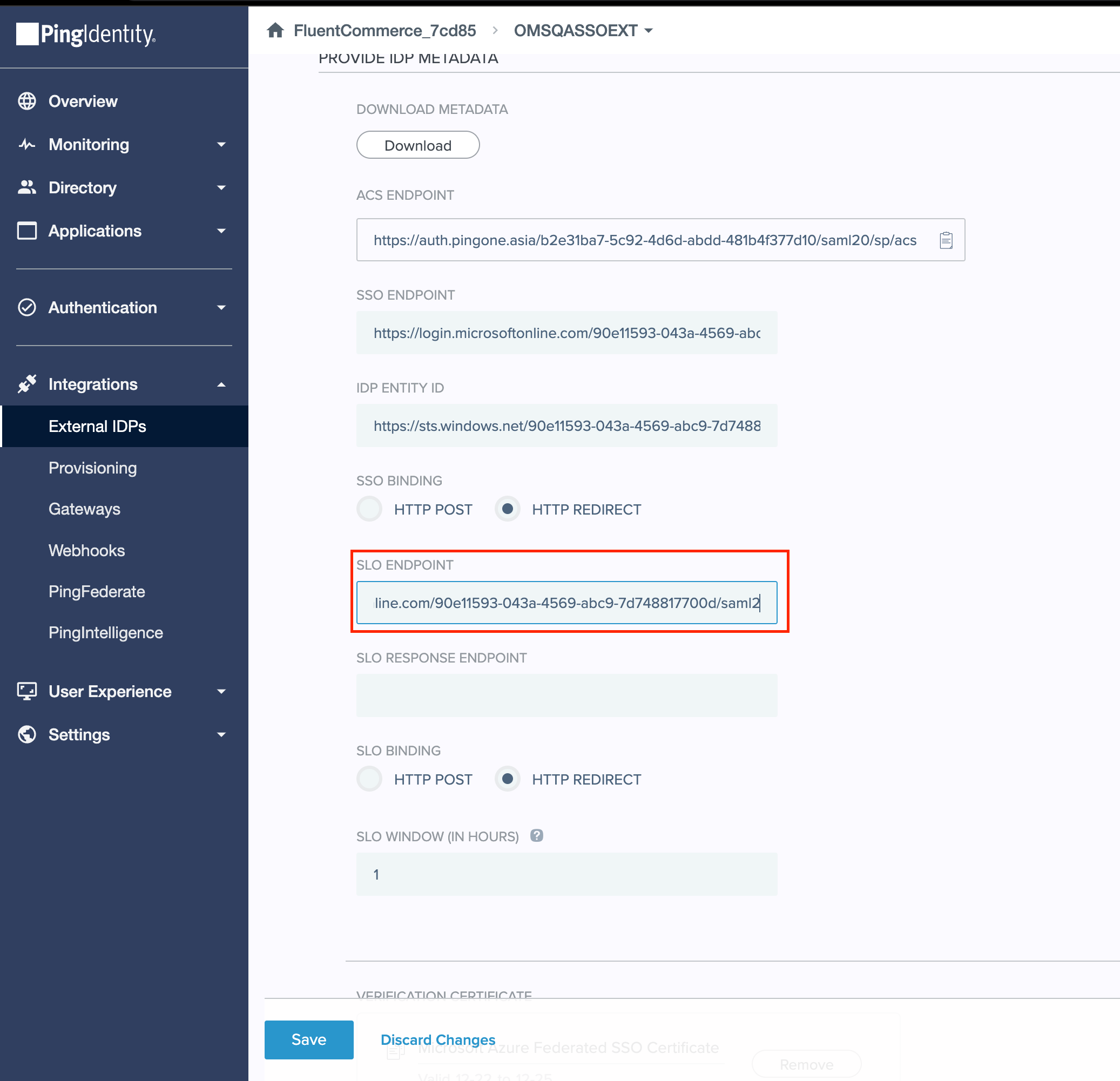The height and width of the screenshot is (1081, 1120).
Task: Select HTTP REDIRECT for SSO binding
Action: [x=507, y=509]
